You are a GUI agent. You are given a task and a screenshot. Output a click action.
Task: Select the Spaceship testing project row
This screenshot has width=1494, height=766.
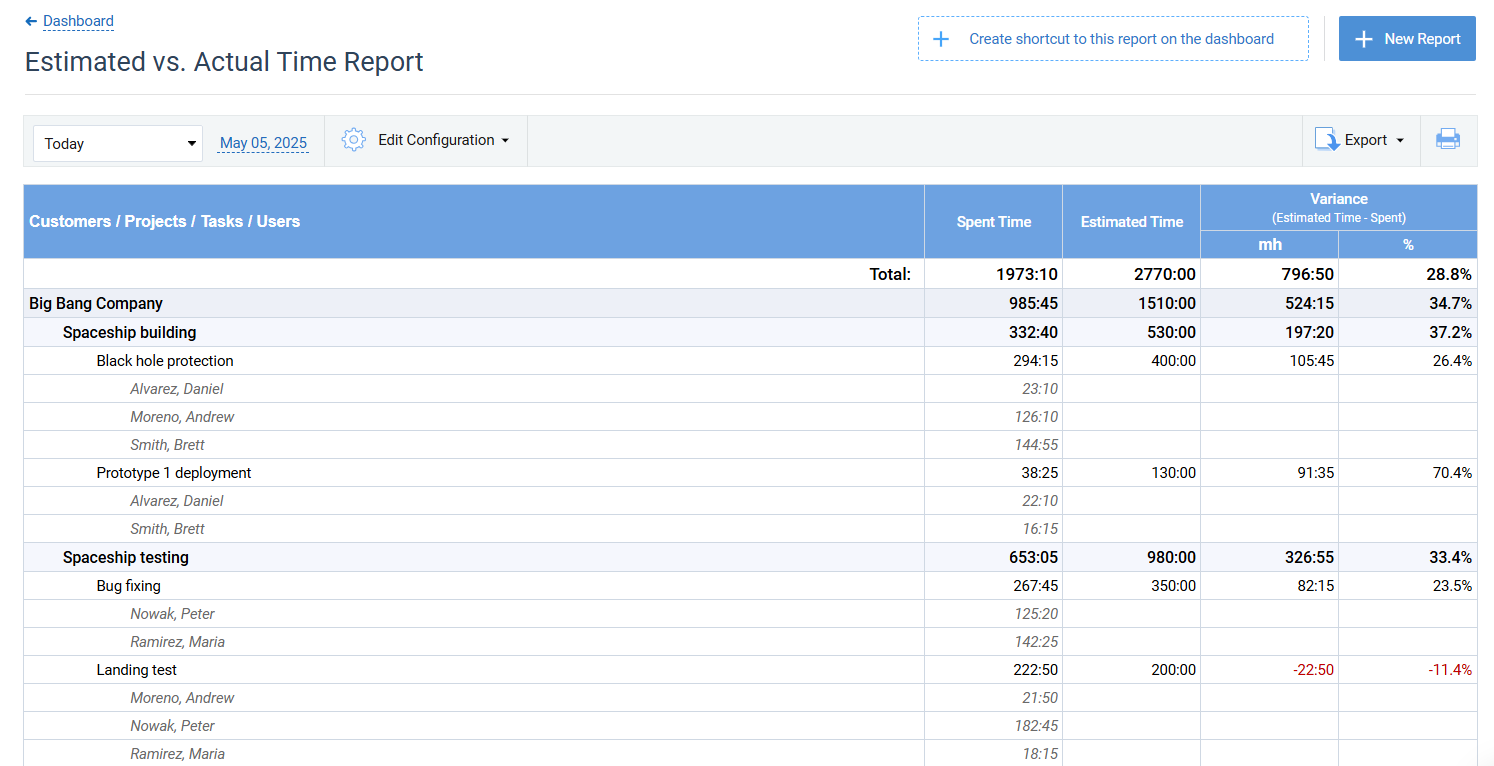point(750,557)
